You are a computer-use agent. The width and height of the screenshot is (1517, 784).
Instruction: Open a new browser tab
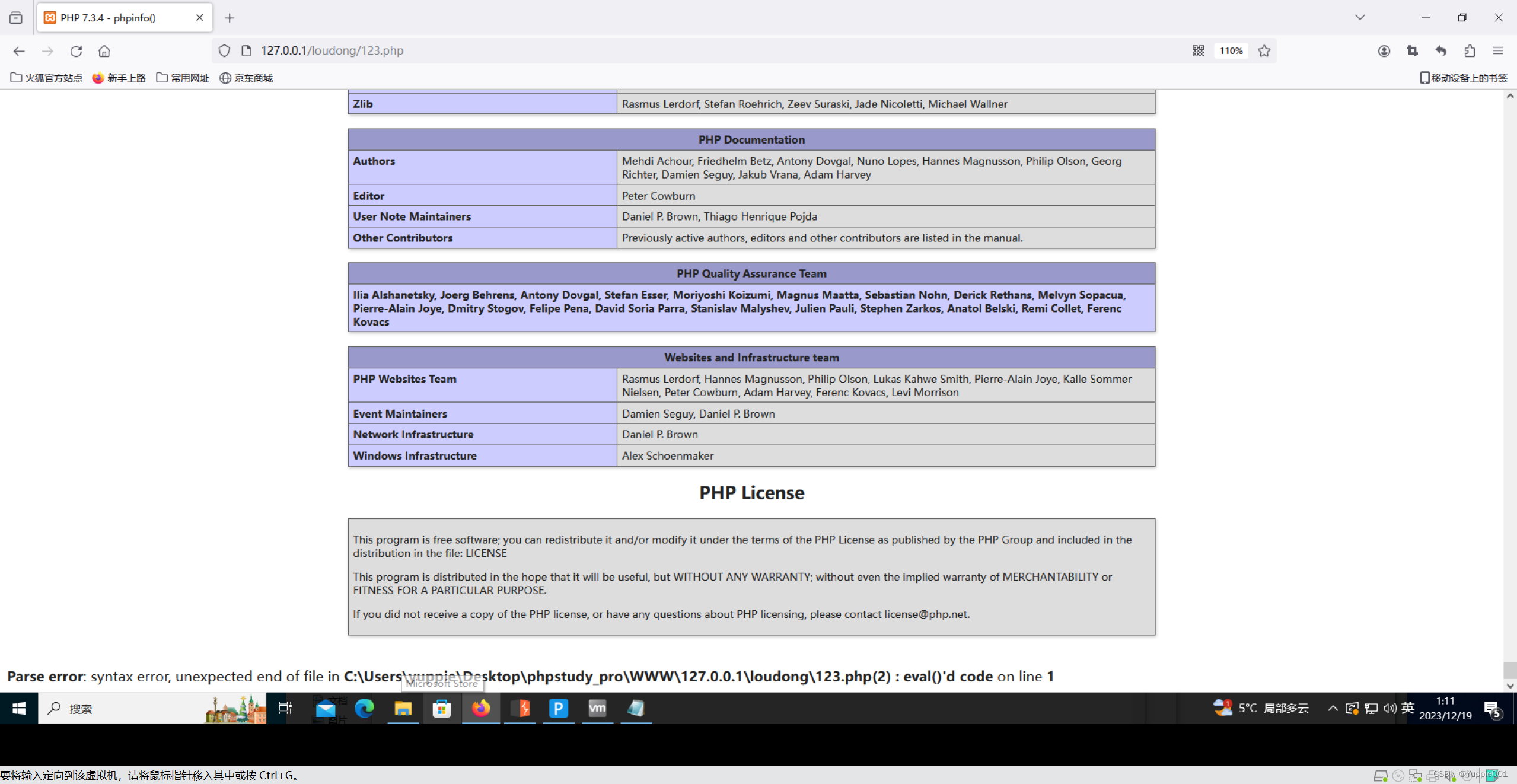(230, 18)
